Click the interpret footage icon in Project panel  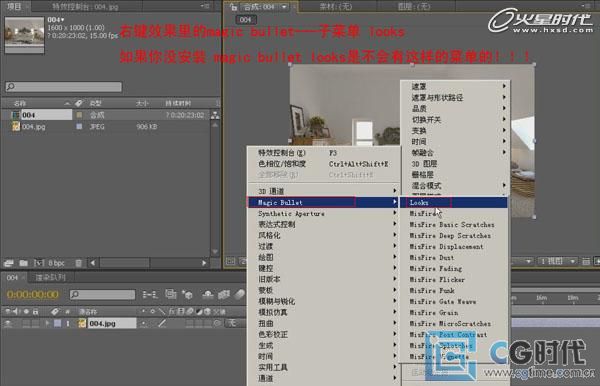[x=8, y=263]
